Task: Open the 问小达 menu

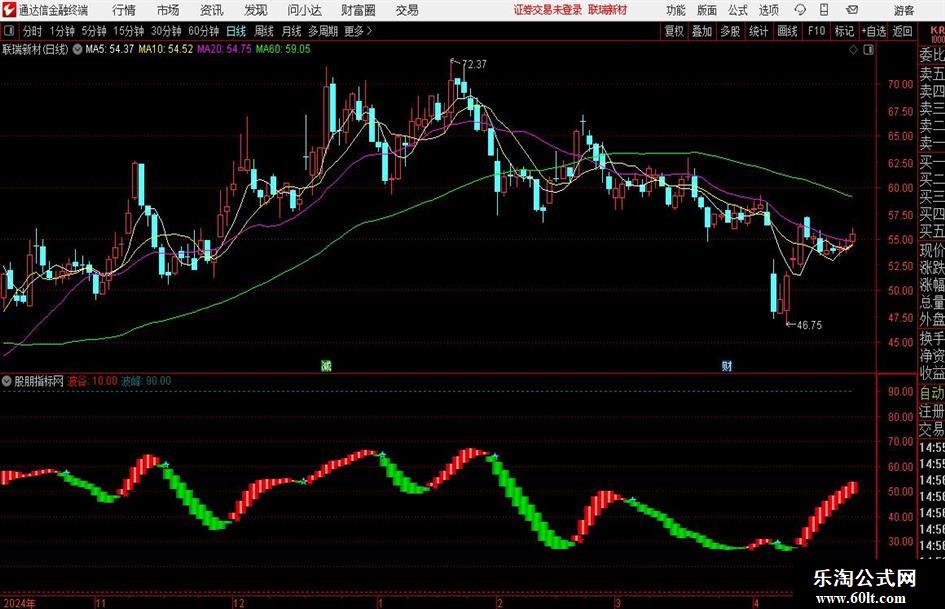Action: (x=304, y=10)
